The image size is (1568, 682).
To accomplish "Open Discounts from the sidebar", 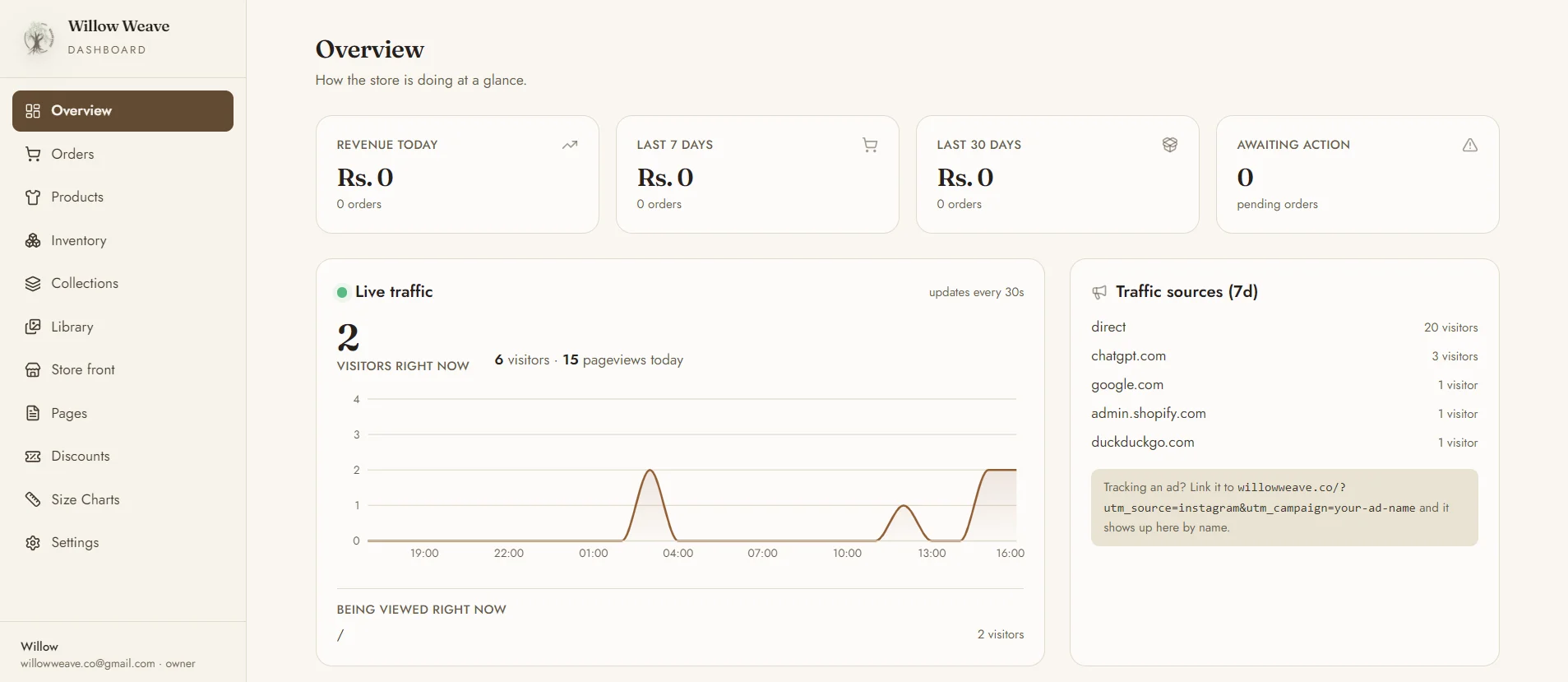I will click(x=123, y=457).
